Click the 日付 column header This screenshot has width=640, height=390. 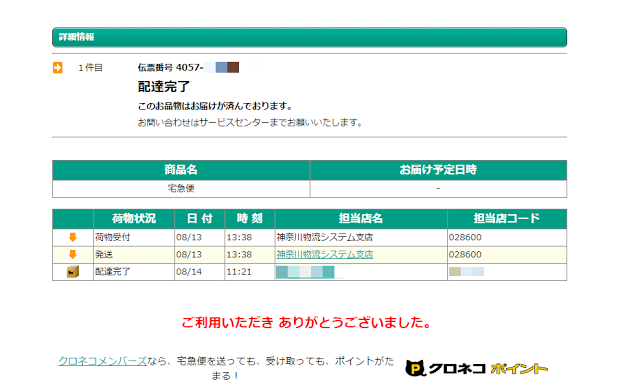[200, 219]
